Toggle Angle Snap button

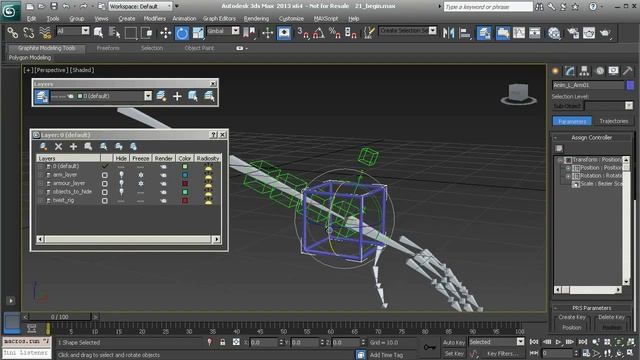tap(319, 33)
